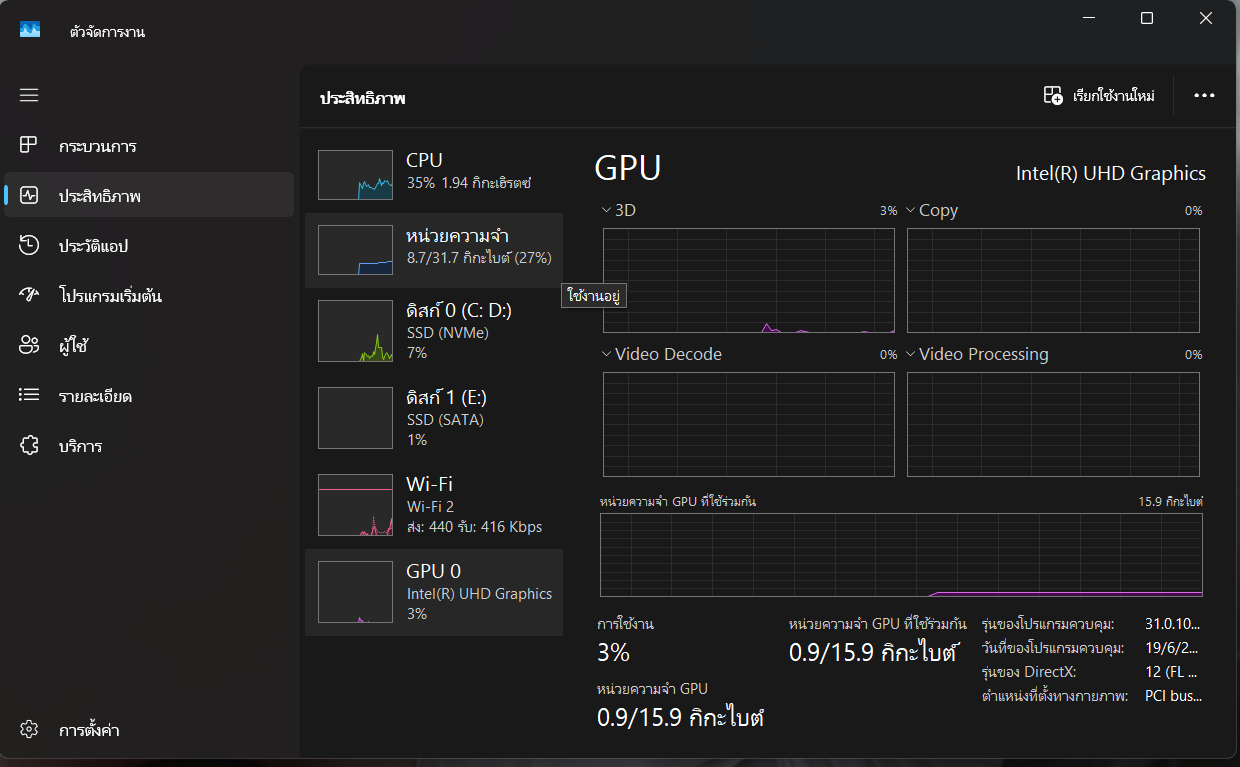The height and width of the screenshot is (767, 1240).
Task: Click the shared GPU memory graph
Action: (x=901, y=553)
